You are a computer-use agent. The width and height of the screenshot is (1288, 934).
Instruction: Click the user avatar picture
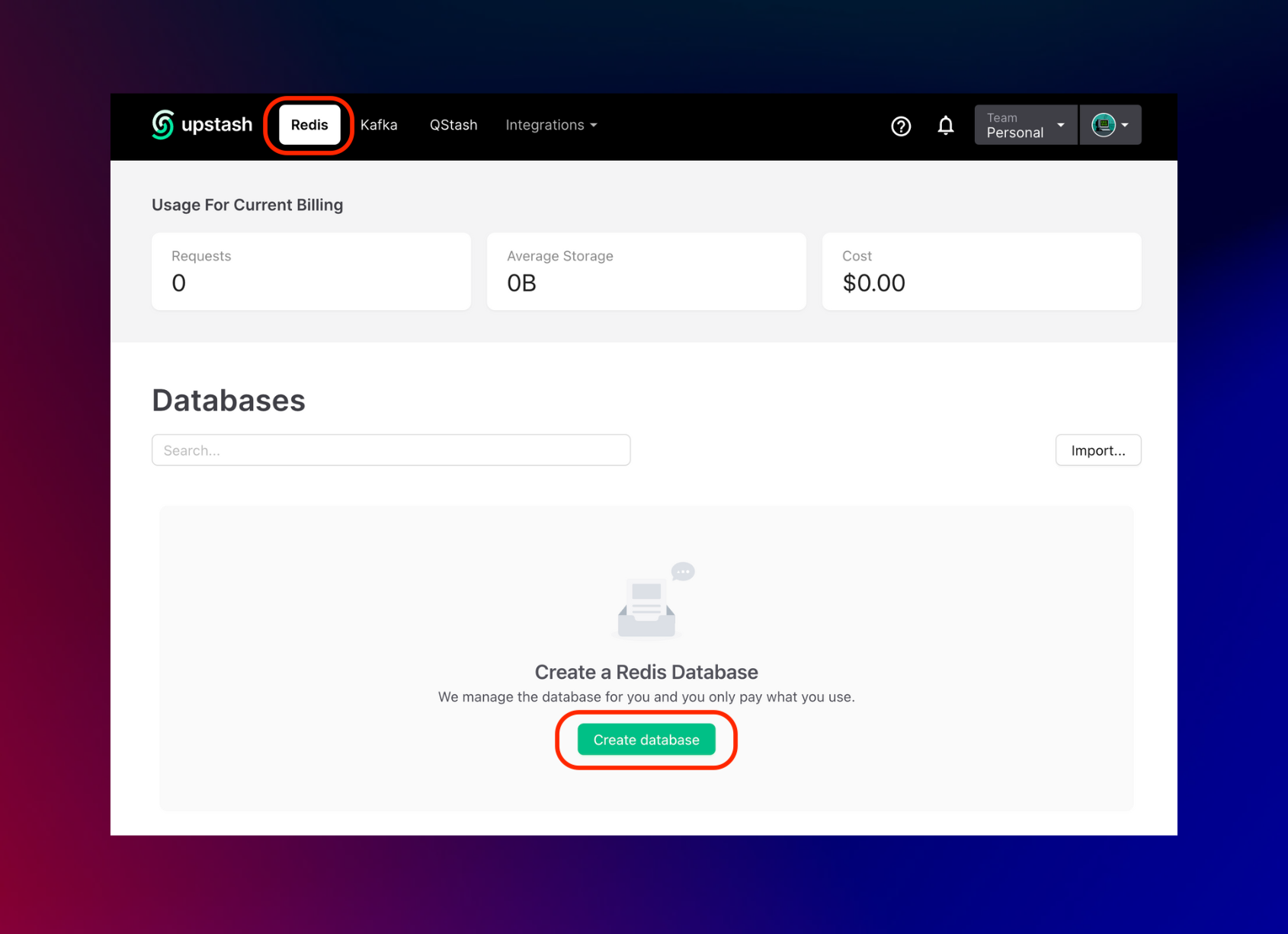[x=1103, y=125]
